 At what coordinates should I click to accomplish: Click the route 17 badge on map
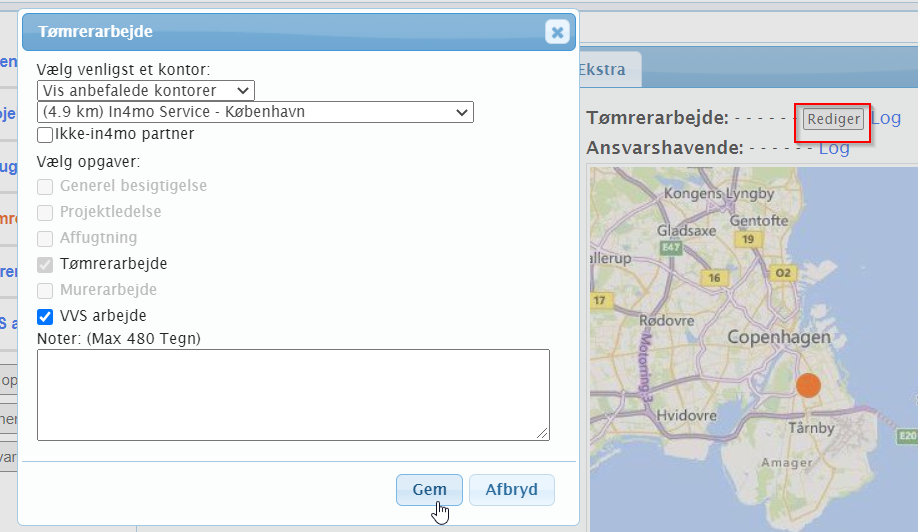(600, 300)
